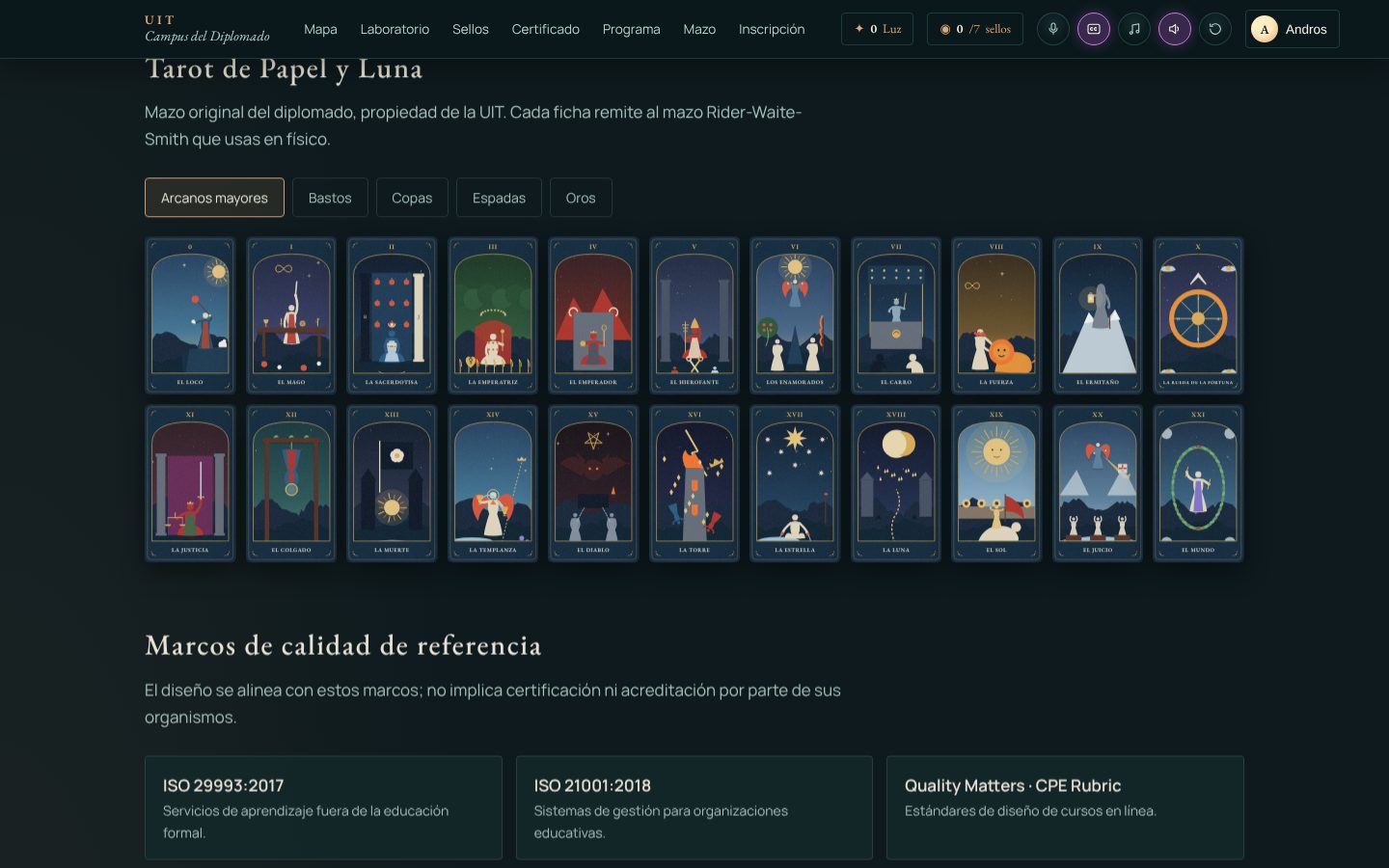Screen dimensions: 1389x868
Task: Click the La Fuerza lion card
Action: [x=996, y=315]
